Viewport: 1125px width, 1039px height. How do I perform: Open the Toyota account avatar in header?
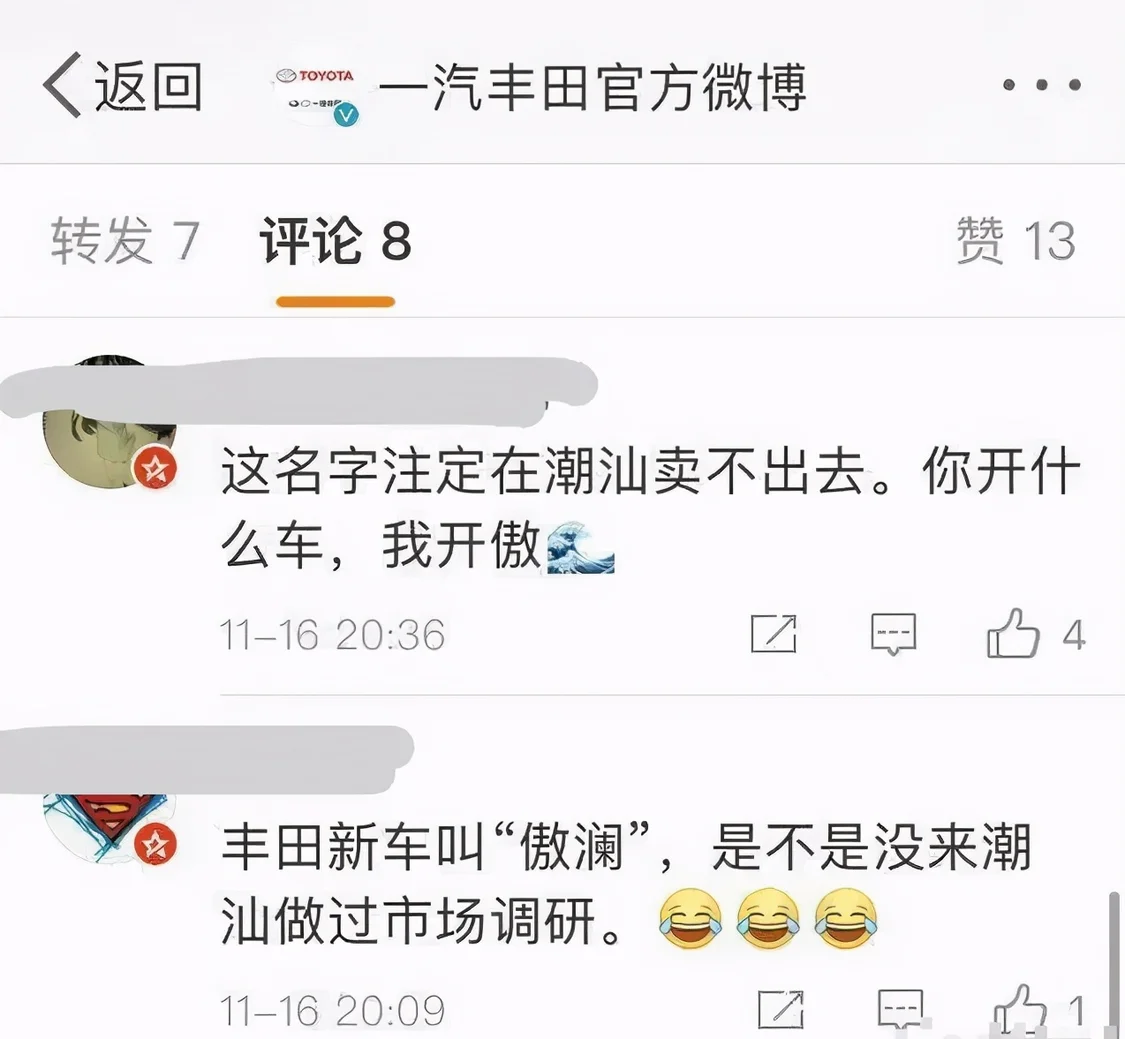click(x=317, y=95)
